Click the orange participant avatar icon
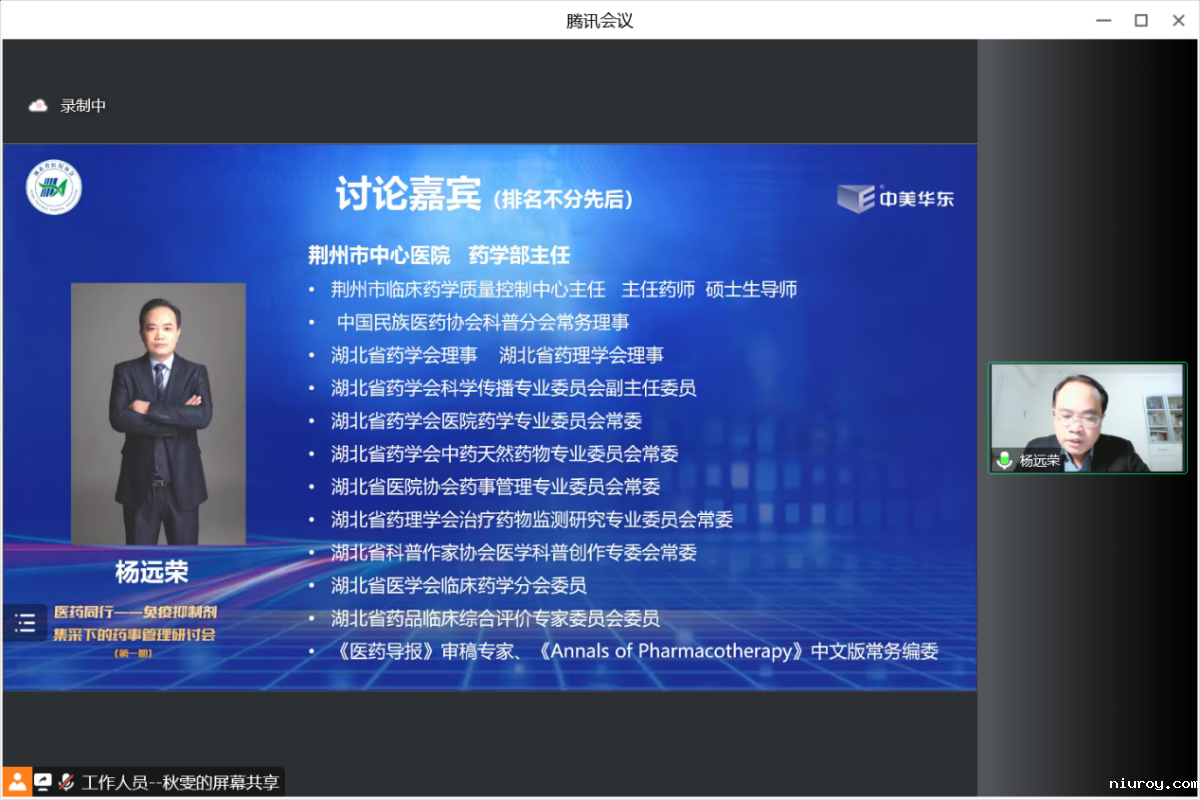 tap(17, 782)
